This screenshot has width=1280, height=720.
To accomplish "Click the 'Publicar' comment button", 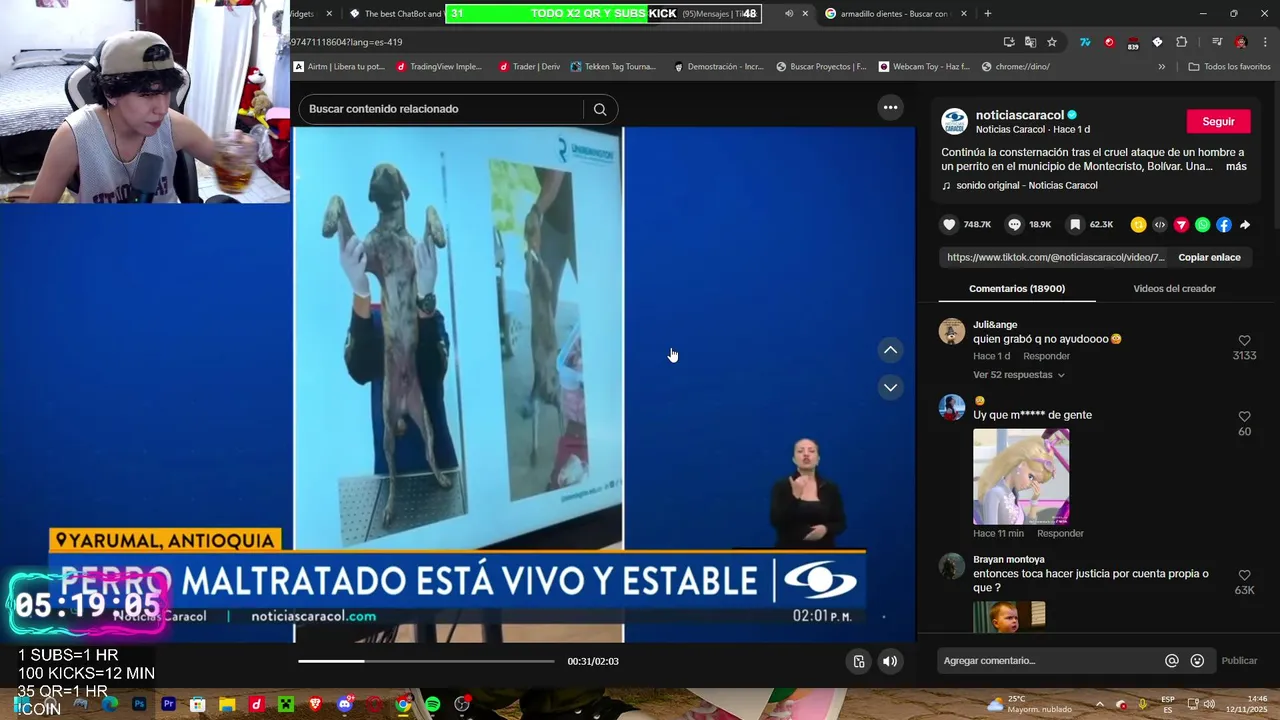I will click(x=1239, y=661).
